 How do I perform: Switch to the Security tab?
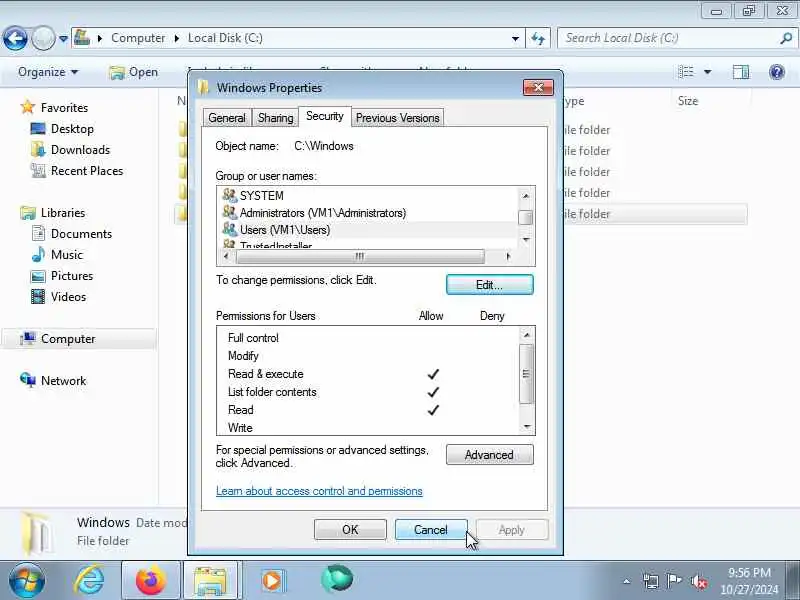pos(324,116)
